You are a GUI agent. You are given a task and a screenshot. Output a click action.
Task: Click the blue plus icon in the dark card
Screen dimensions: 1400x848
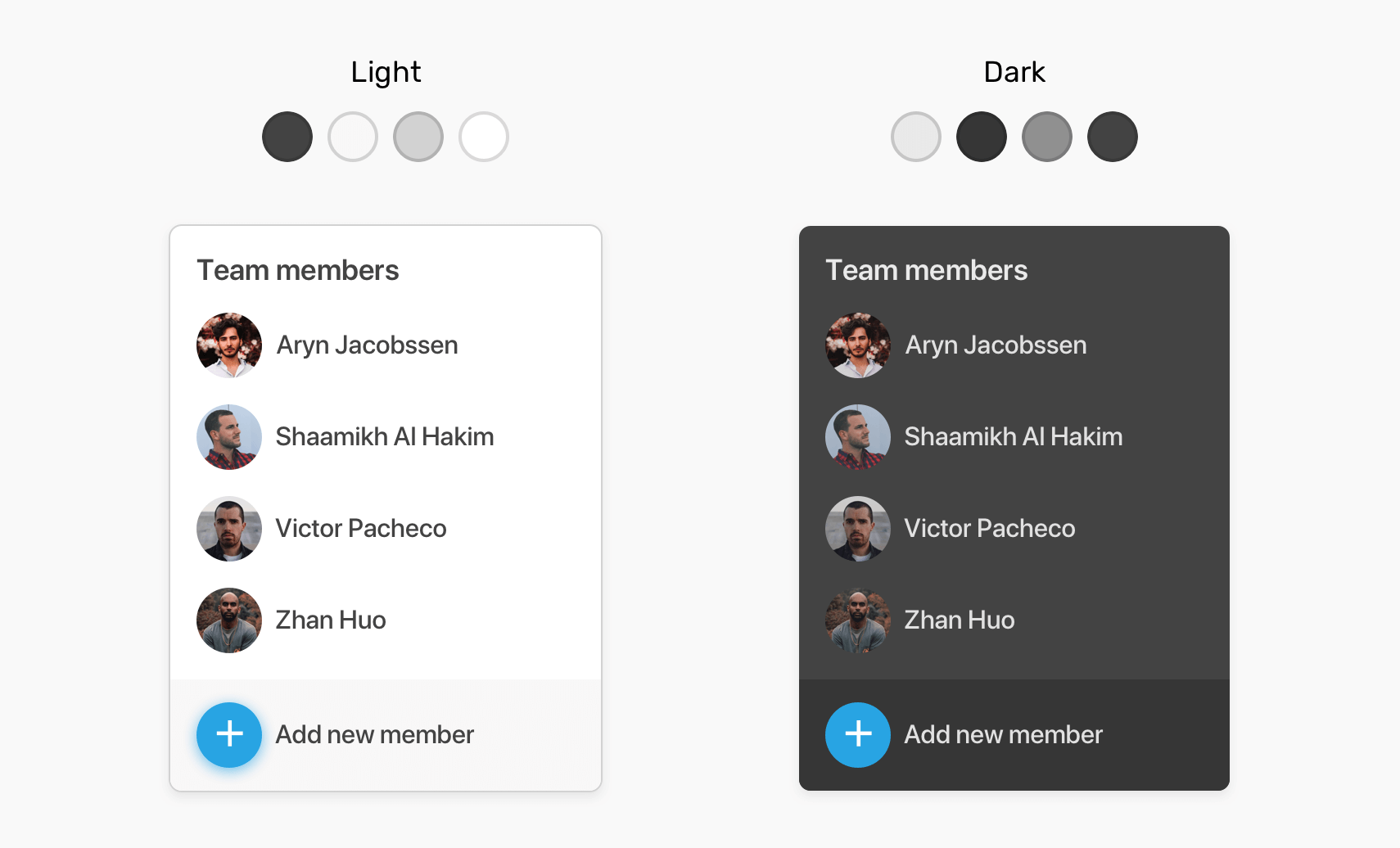click(858, 734)
